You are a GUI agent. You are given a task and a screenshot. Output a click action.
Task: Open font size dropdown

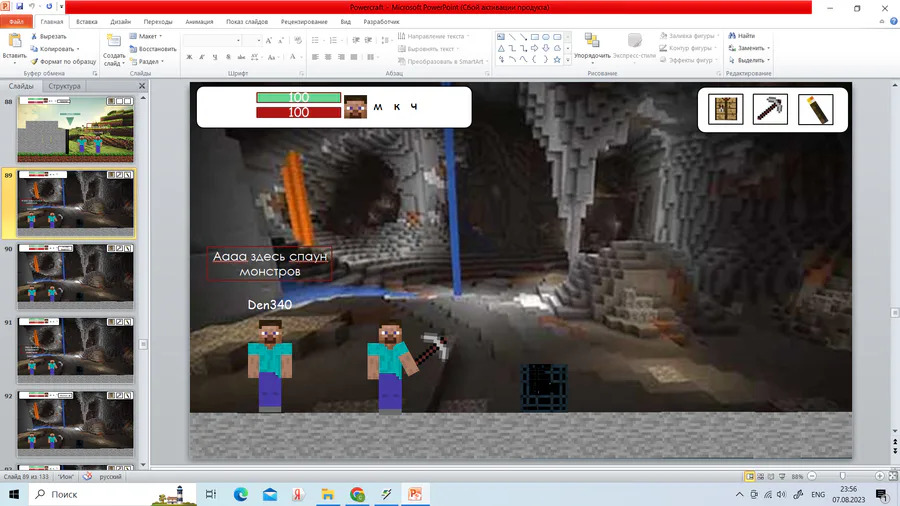click(x=259, y=41)
